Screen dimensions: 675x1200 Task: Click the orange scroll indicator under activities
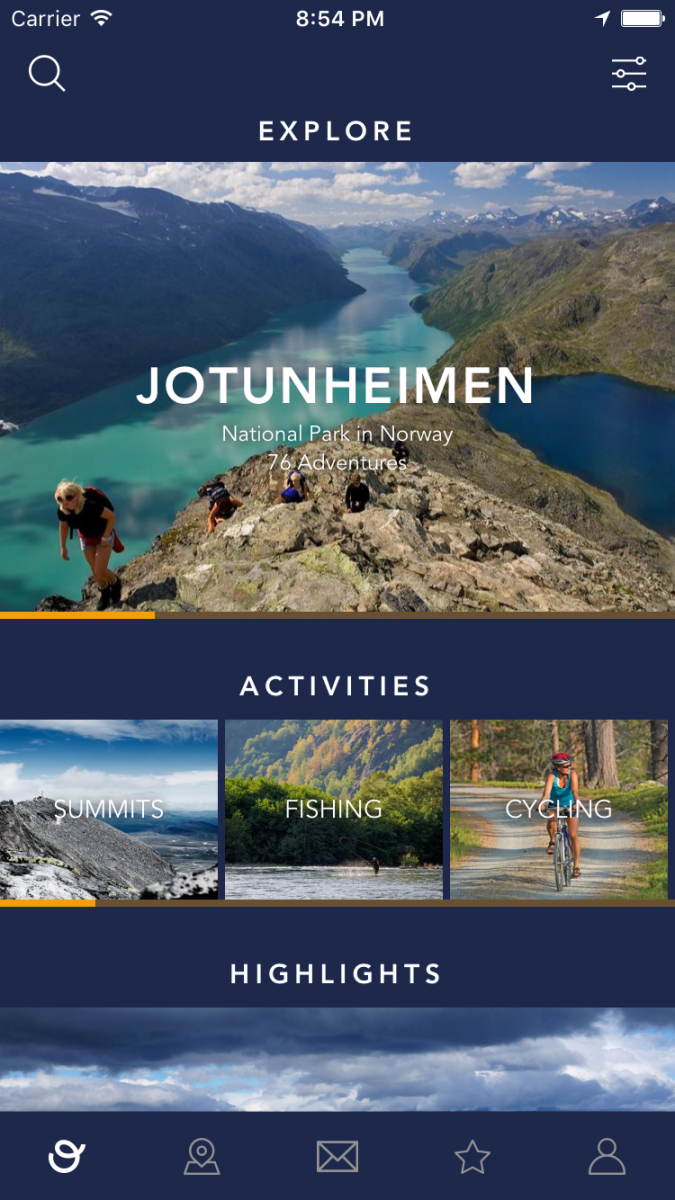point(47,903)
